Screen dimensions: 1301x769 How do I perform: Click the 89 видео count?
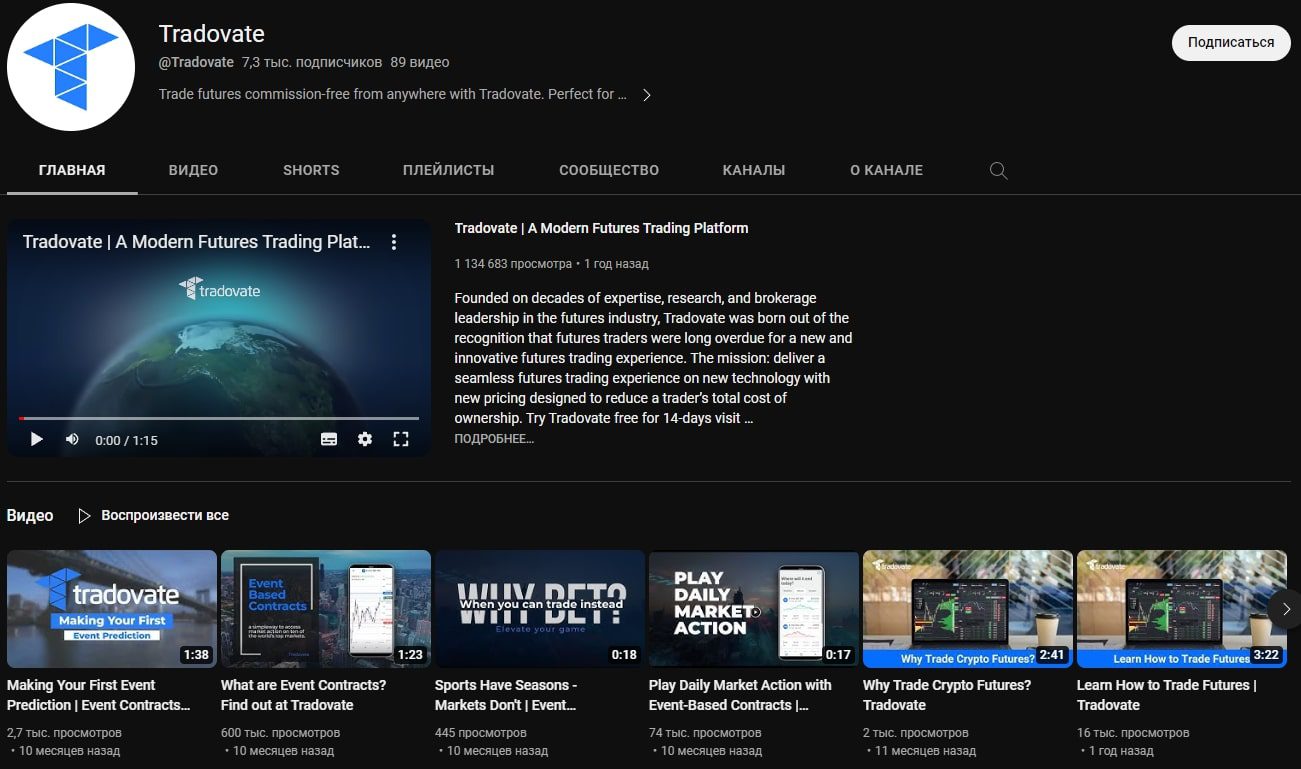[420, 62]
